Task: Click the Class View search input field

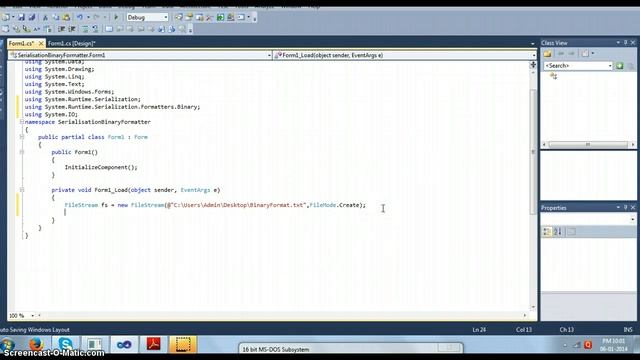Action: pos(578,66)
